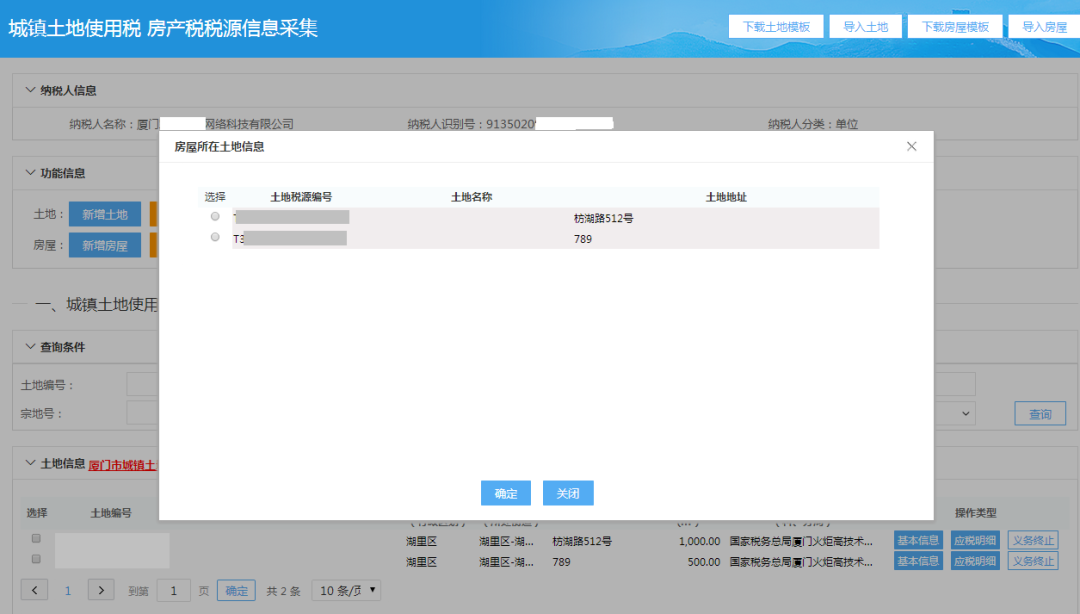This screenshot has height=614, width=1080.
Task: Open 应税明细 for the first land record
Action: (x=974, y=539)
